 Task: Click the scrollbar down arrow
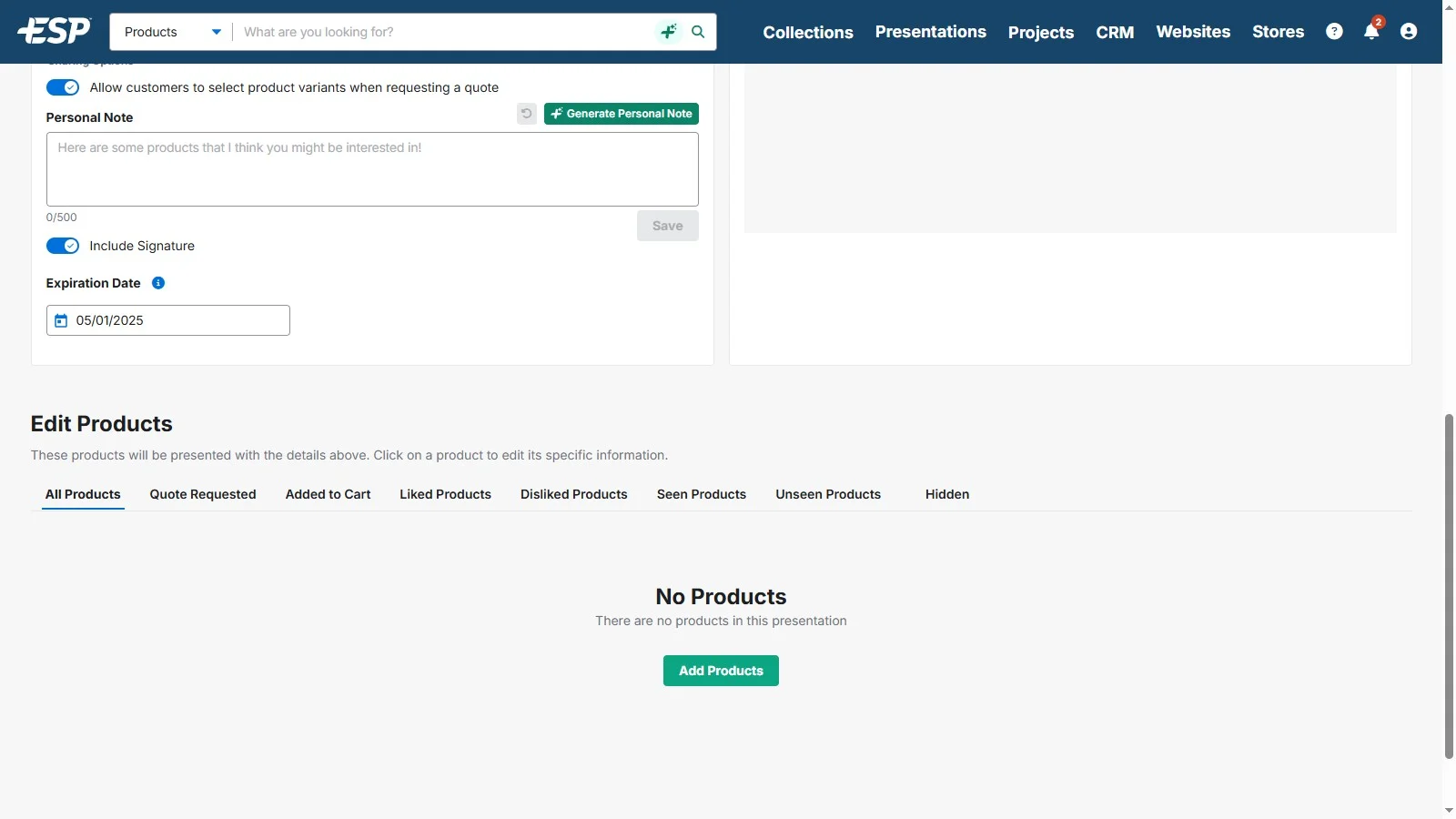tap(1449, 811)
